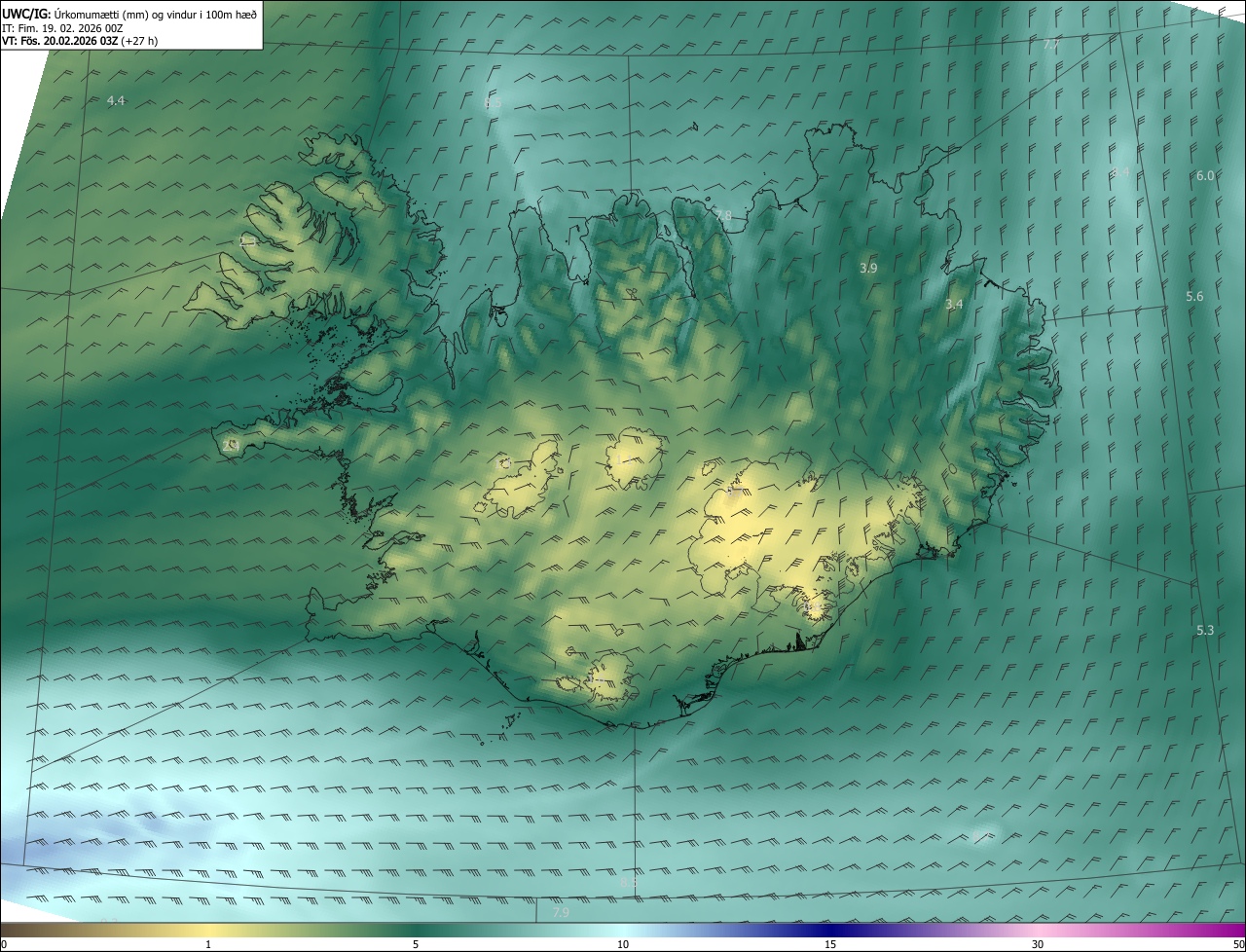Click the '10' tick label on the color scale

click(623, 944)
